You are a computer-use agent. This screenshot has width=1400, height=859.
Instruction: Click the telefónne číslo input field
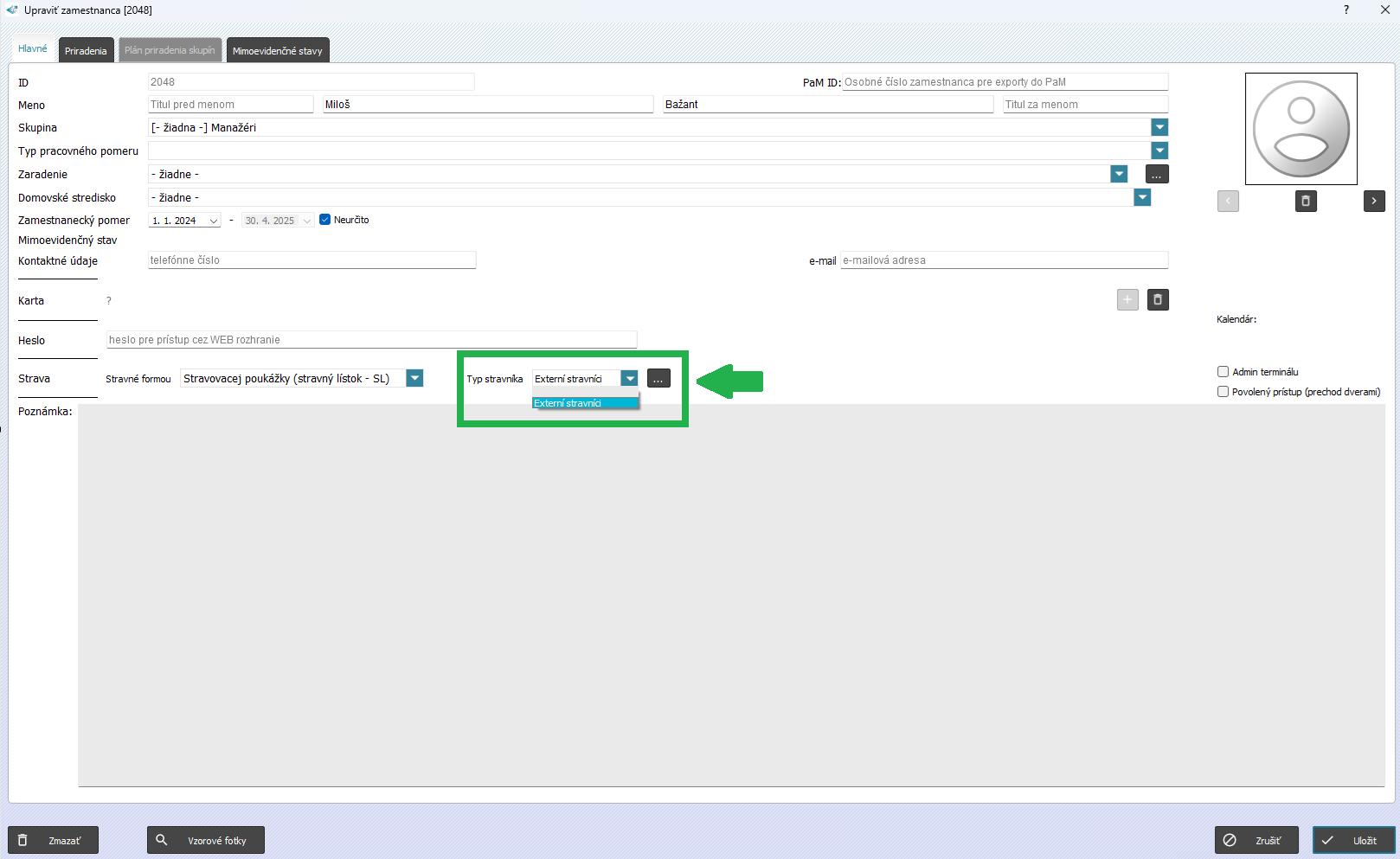point(311,260)
